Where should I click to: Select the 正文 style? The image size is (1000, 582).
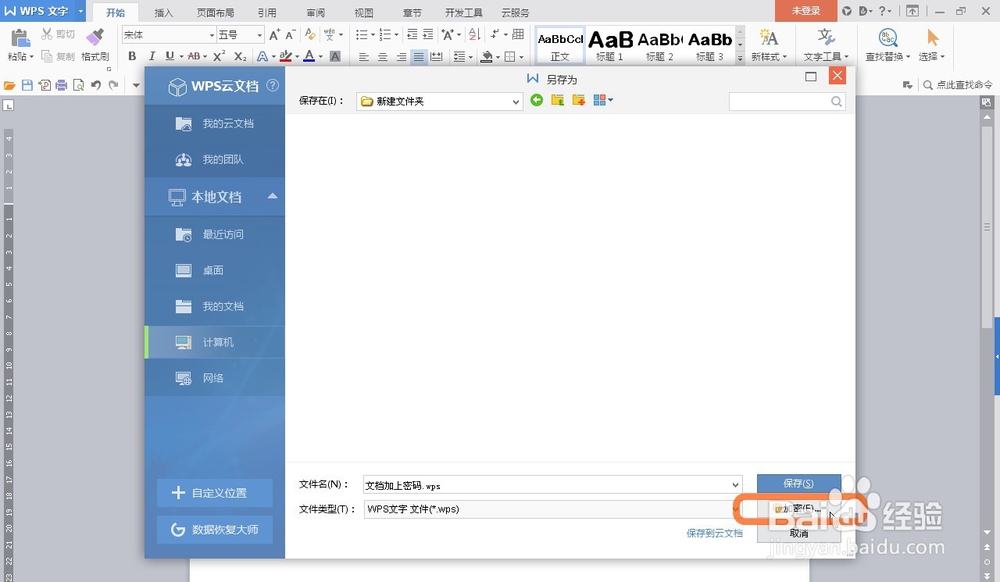click(x=560, y=46)
